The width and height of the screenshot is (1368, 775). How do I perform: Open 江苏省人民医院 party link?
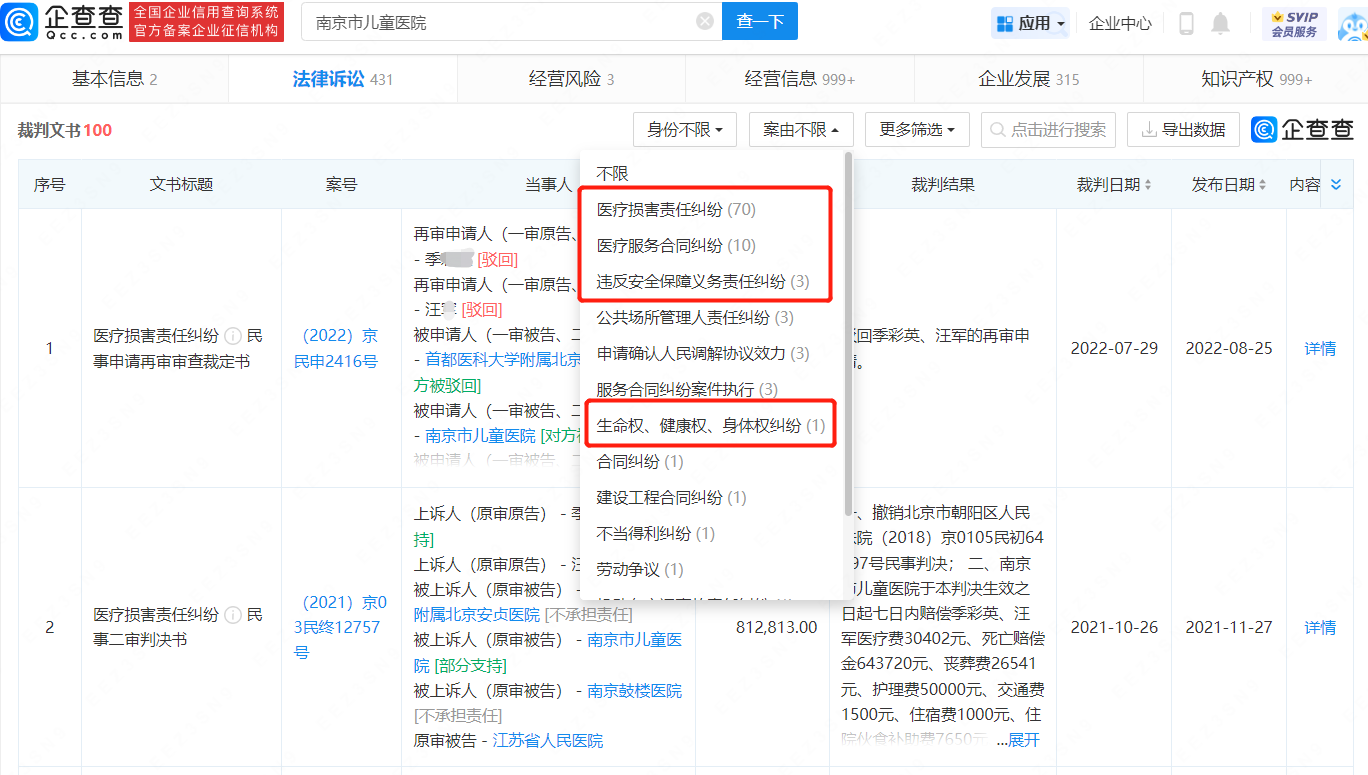coord(548,740)
